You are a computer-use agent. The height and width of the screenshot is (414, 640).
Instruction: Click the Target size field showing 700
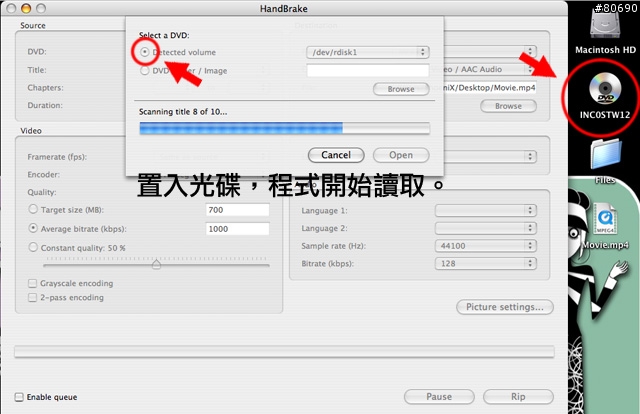pyautogui.click(x=237, y=210)
